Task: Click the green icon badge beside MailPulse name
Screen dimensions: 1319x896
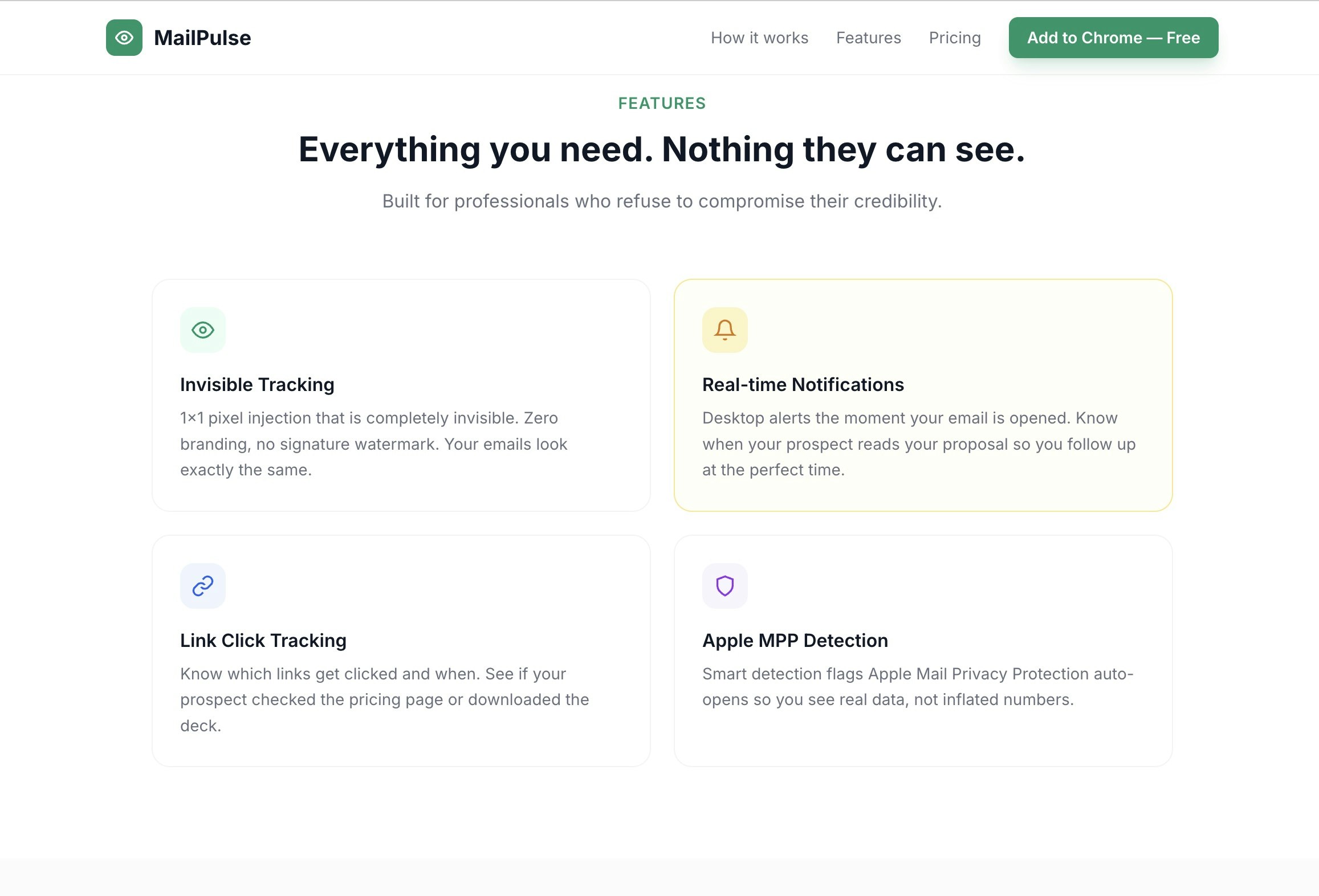Action: (123, 38)
